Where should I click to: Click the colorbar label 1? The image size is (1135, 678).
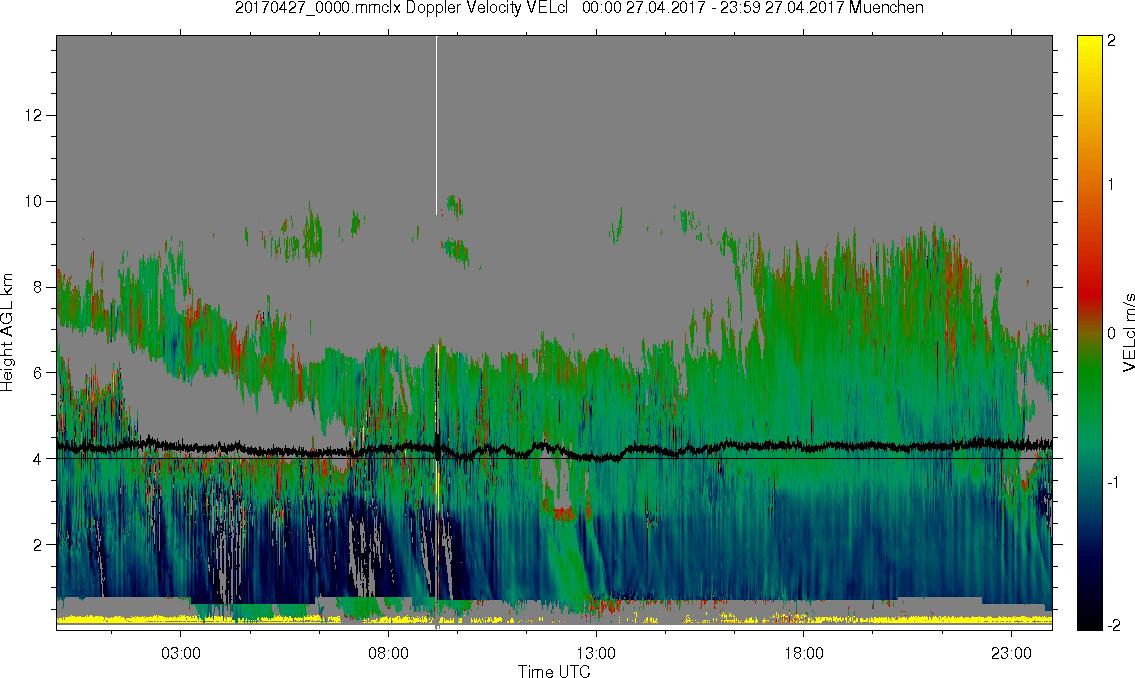pos(1112,185)
